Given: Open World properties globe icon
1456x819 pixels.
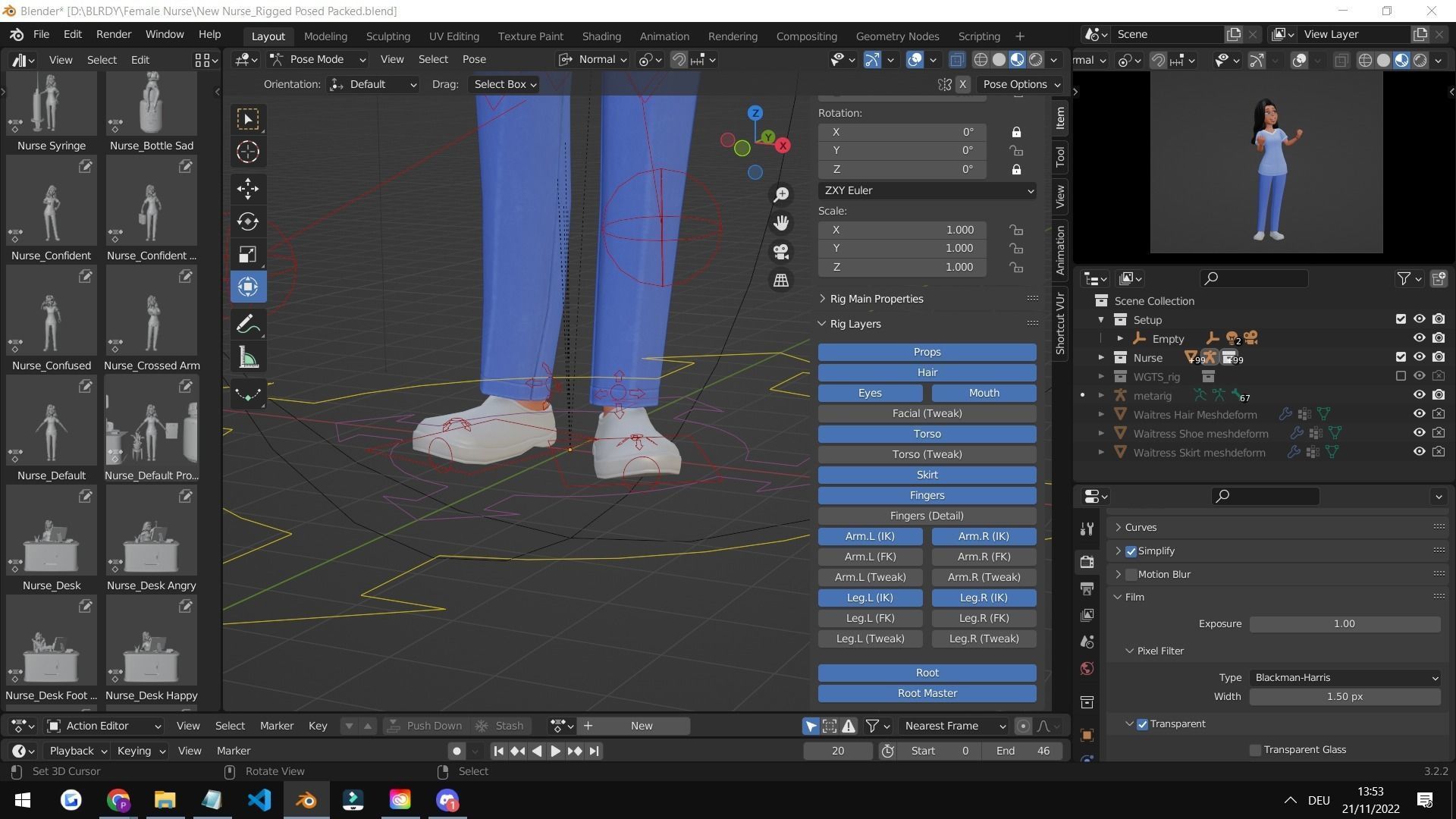Looking at the screenshot, I should (1087, 669).
